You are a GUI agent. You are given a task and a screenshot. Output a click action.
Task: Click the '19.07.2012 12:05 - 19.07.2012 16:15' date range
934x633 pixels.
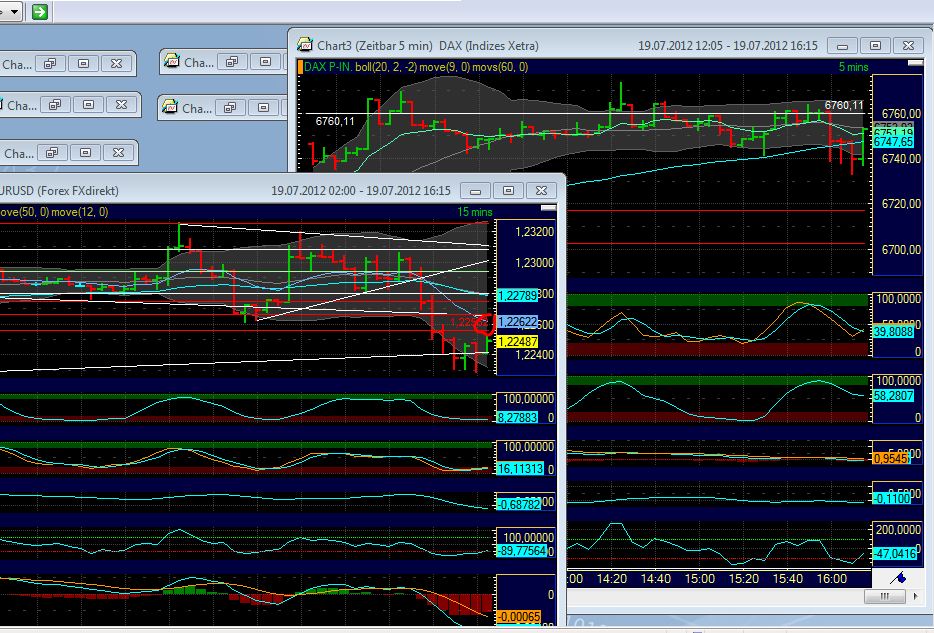[728, 46]
